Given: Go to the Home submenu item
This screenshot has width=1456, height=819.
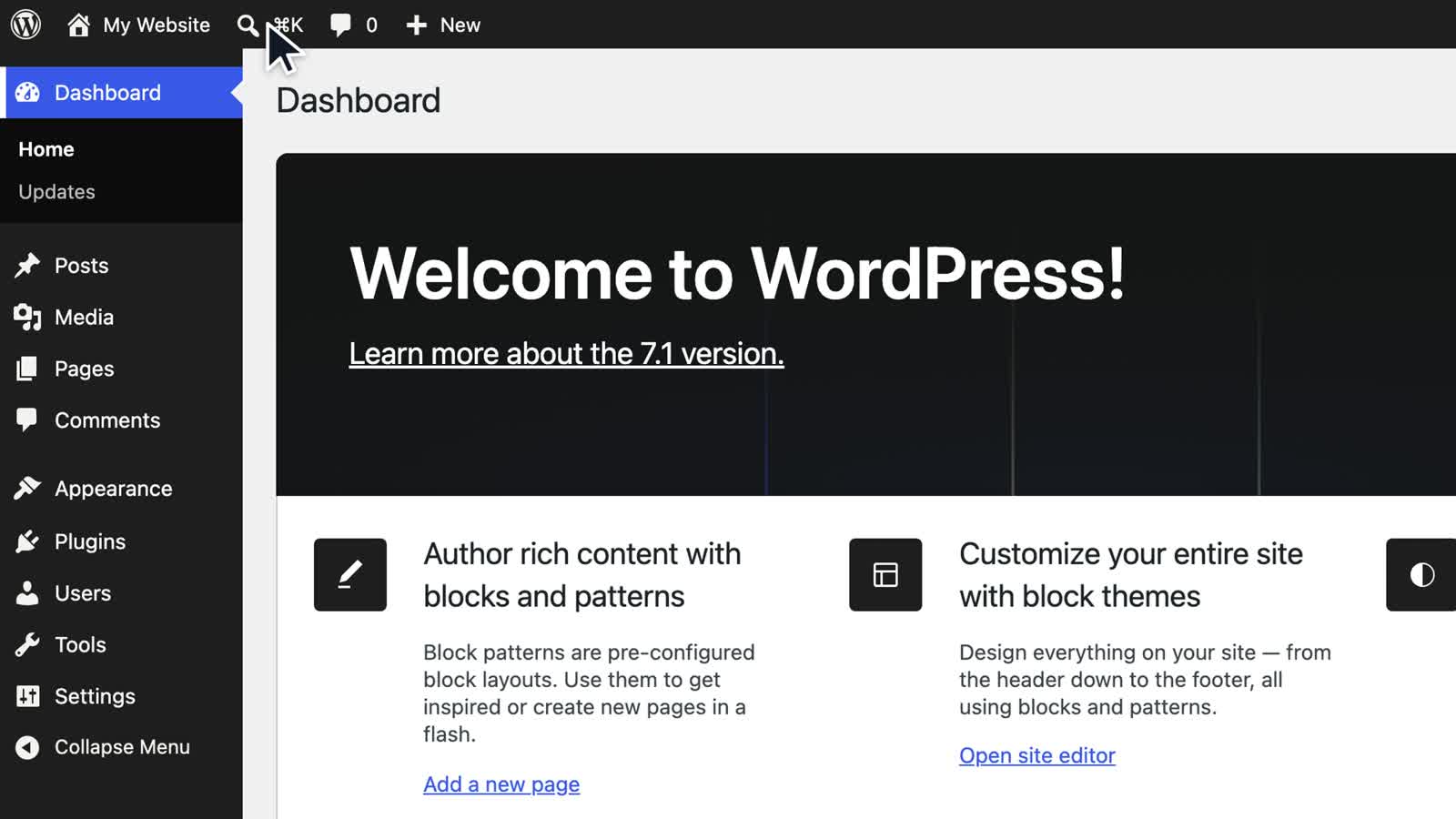Looking at the screenshot, I should [x=46, y=149].
